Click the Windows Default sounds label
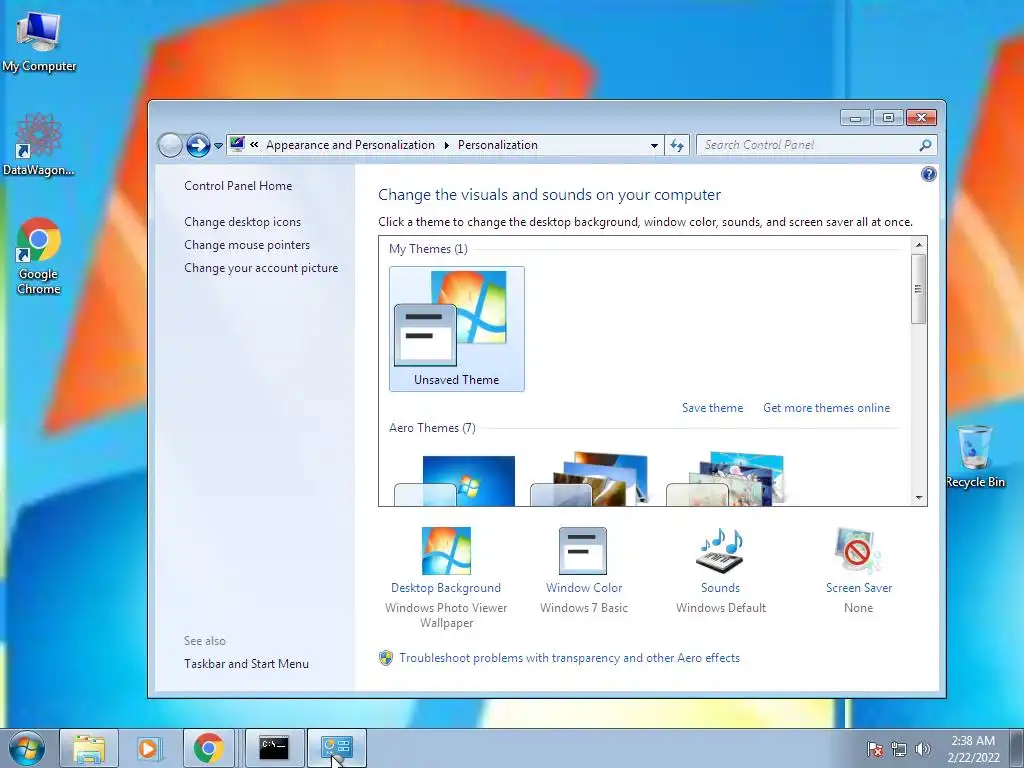1024x768 pixels. 721,607
